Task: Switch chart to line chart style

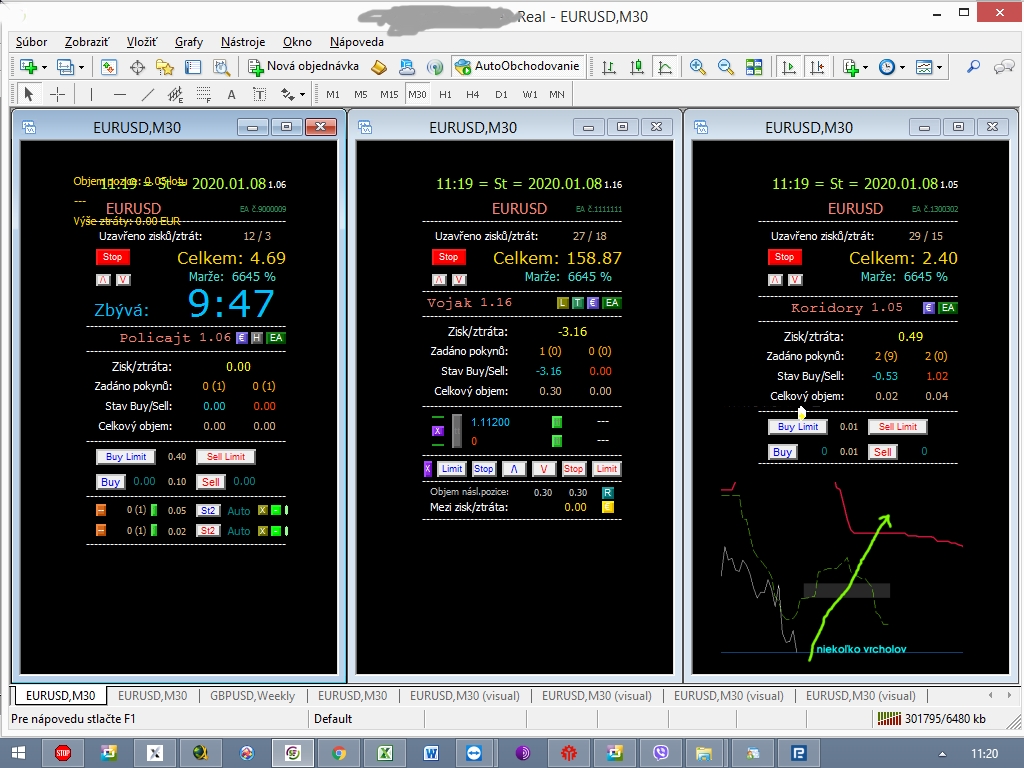Action: (x=665, y=67)
